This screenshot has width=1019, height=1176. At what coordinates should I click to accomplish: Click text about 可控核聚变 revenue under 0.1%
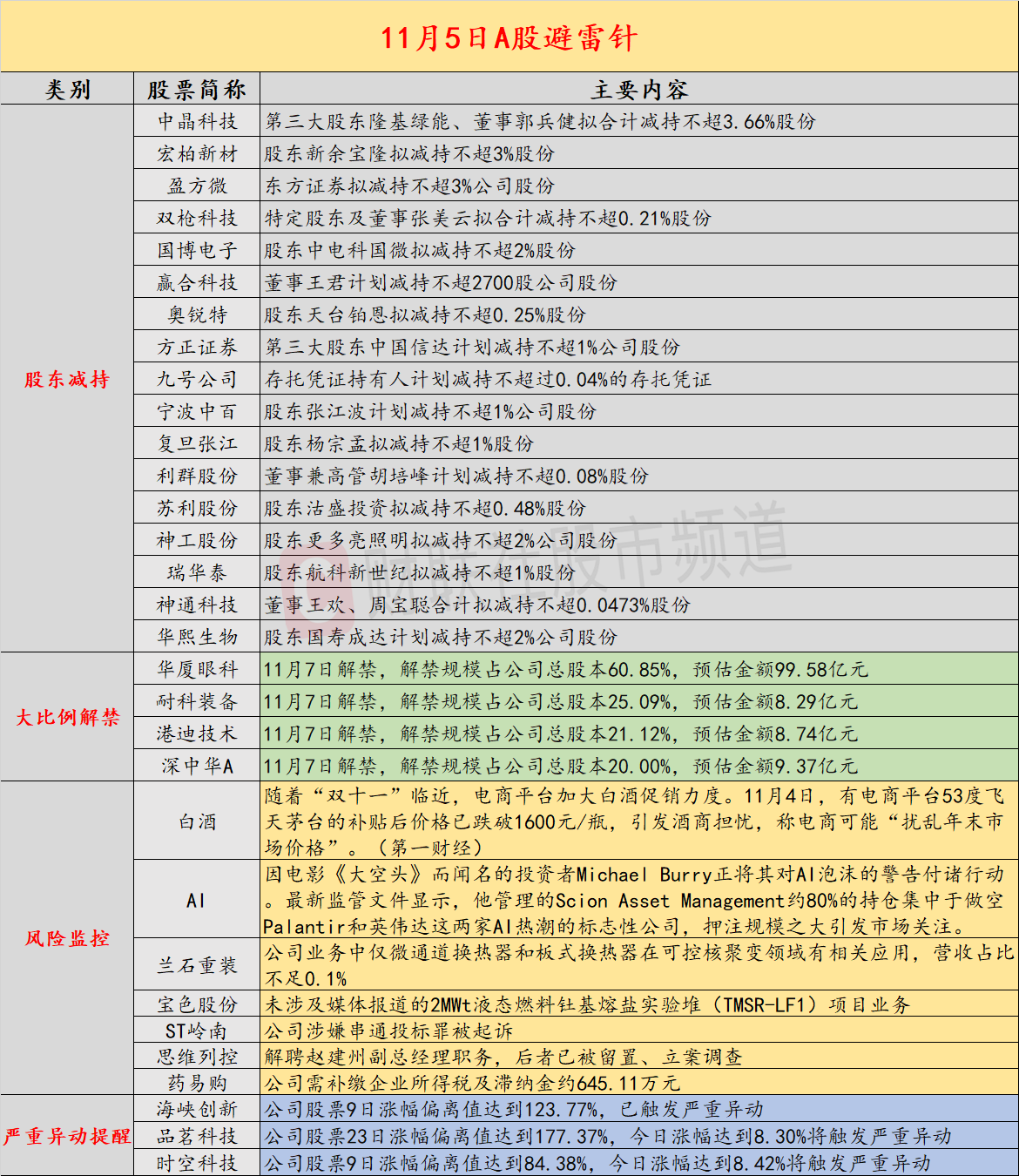pos(639,965)
